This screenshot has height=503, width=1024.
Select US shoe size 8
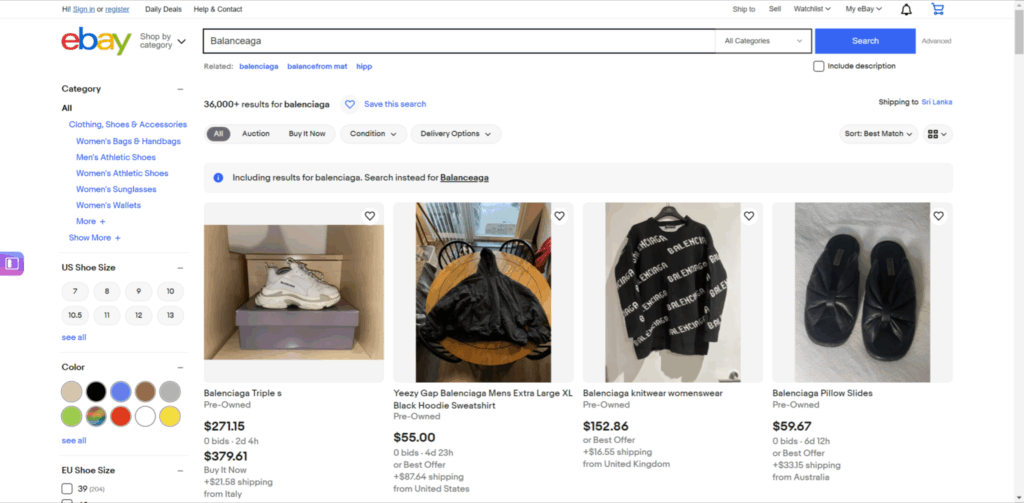[x=107, y=291]
